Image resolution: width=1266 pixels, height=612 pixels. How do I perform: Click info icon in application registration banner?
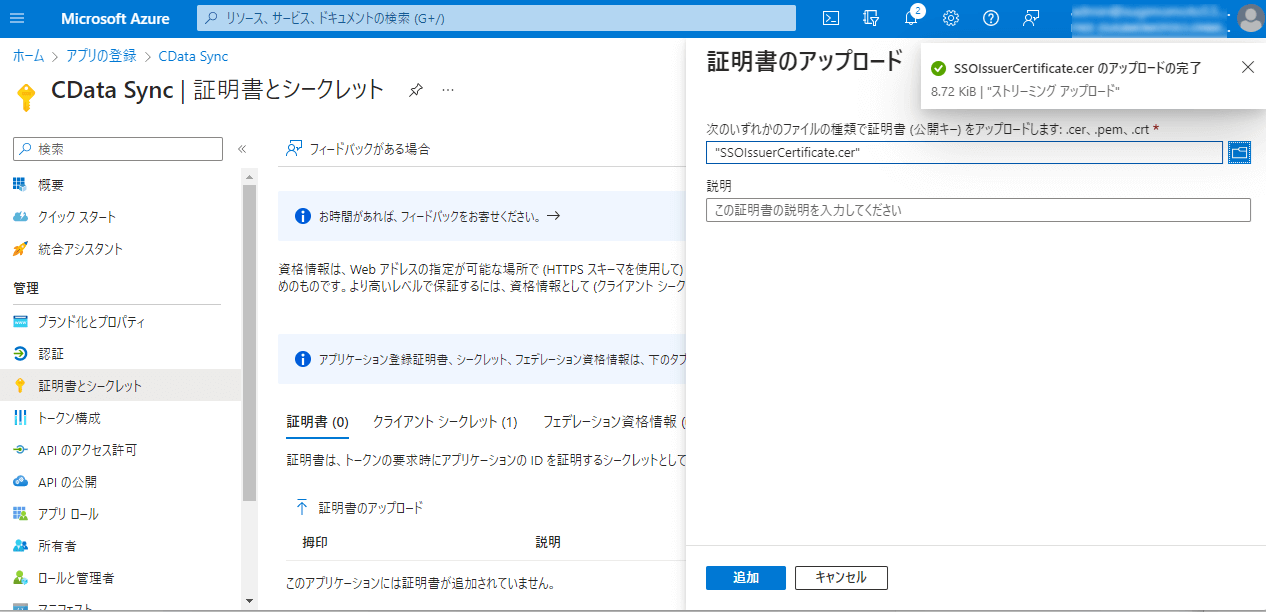[x=303, y=359]
